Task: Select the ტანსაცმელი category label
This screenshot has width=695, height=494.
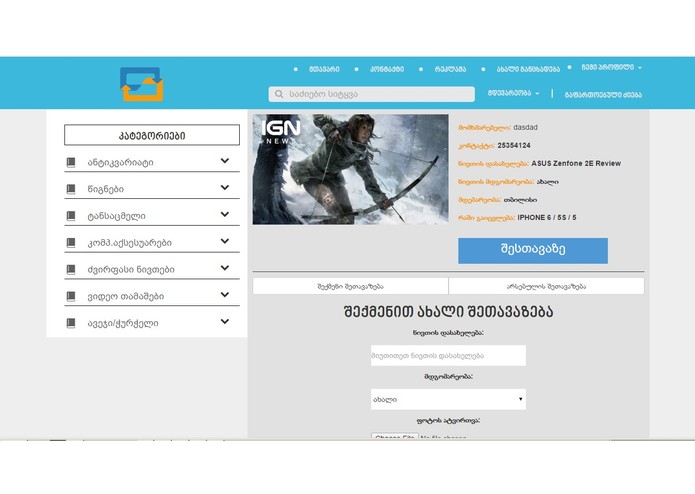Action: coord(116,216)
